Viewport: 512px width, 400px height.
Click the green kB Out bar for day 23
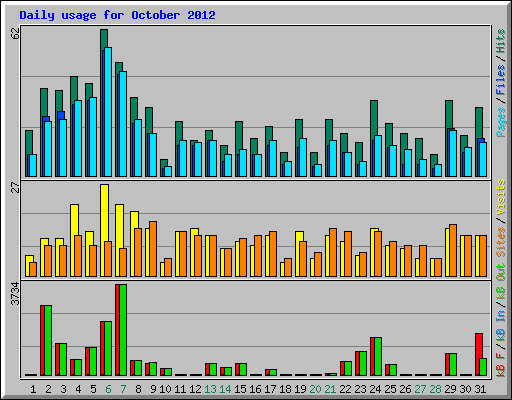(363, 363)
